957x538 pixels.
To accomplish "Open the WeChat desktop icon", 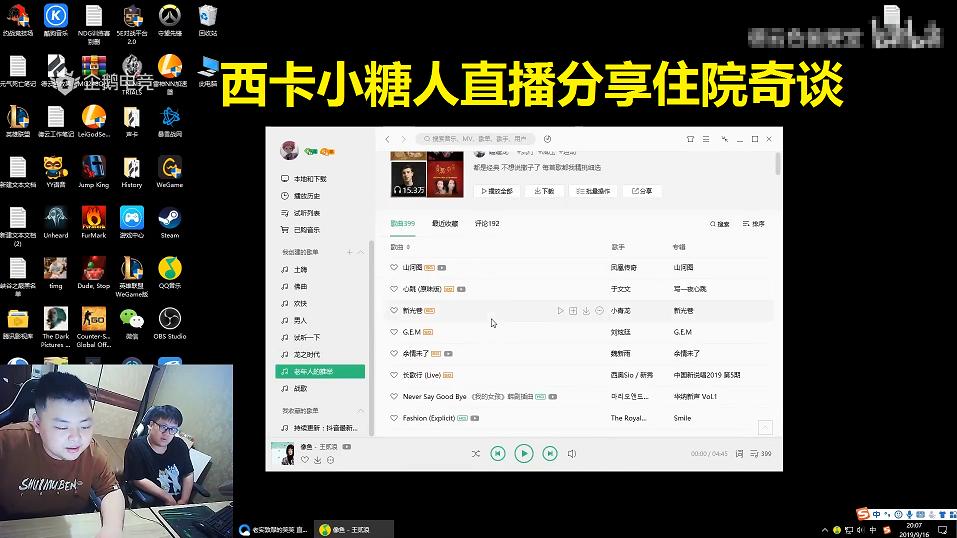I will 132,324.
